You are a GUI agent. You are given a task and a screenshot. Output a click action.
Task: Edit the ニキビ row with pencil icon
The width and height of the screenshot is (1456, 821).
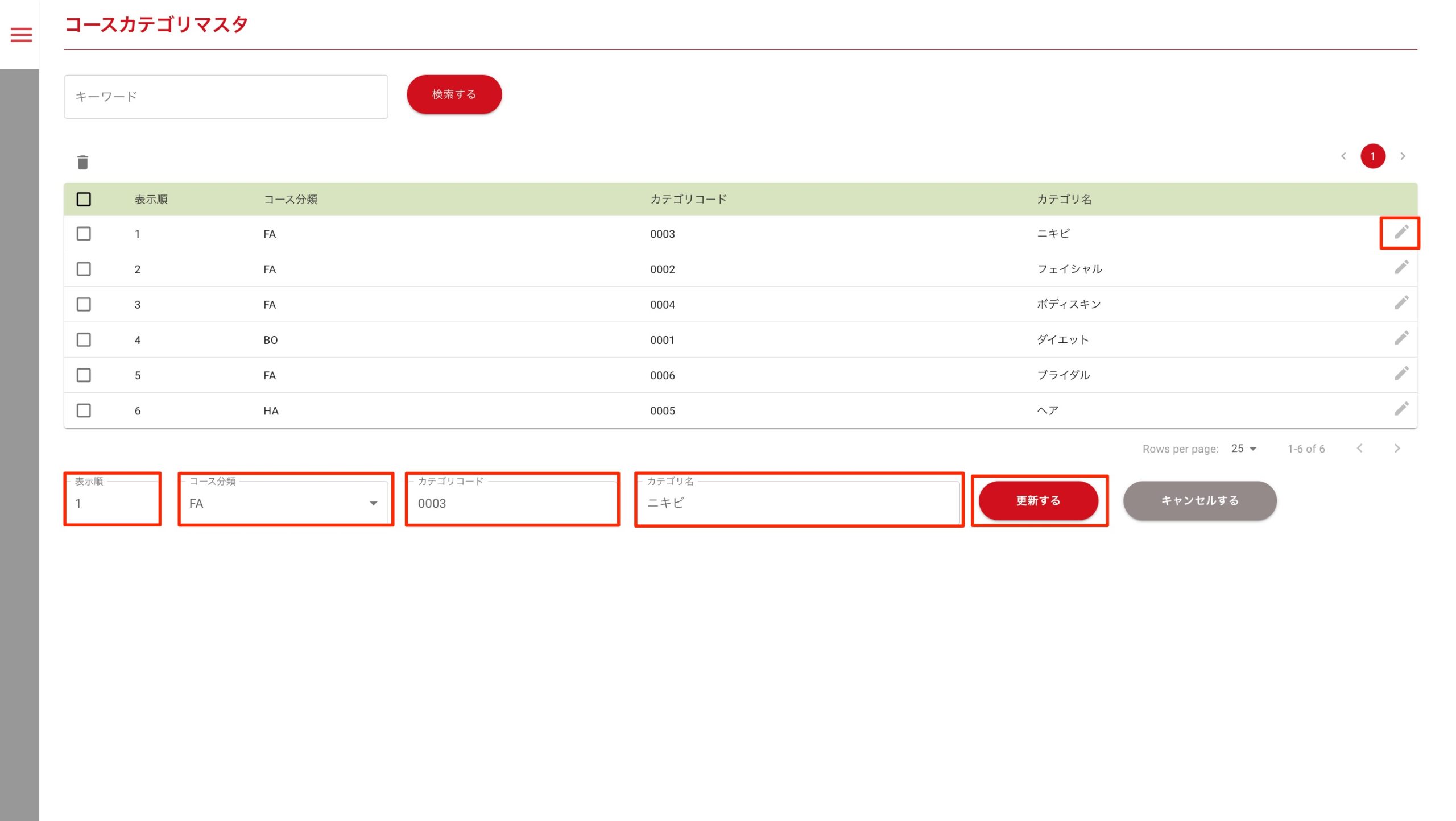1401,232
